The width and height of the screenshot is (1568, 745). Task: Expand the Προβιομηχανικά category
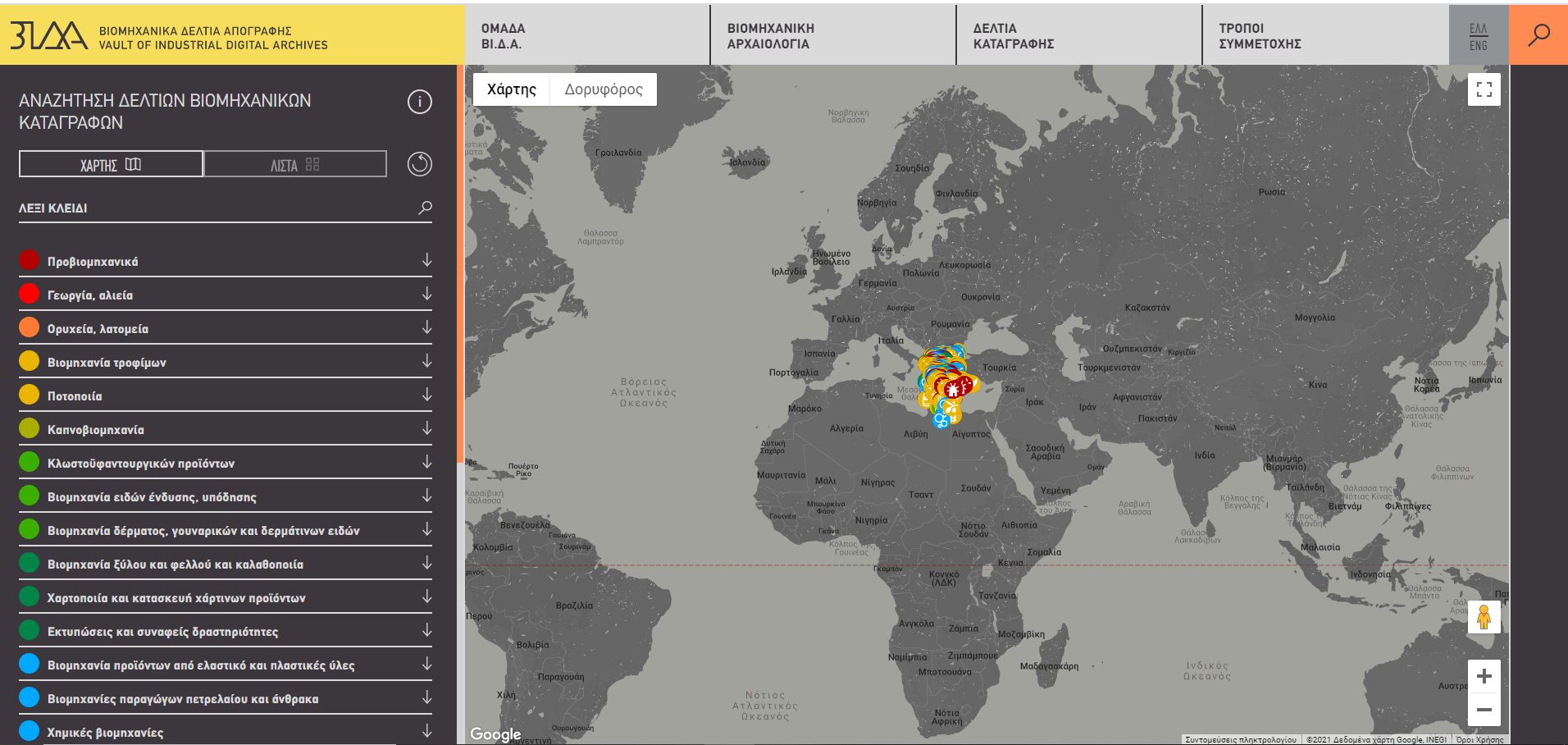pos(426,261)
